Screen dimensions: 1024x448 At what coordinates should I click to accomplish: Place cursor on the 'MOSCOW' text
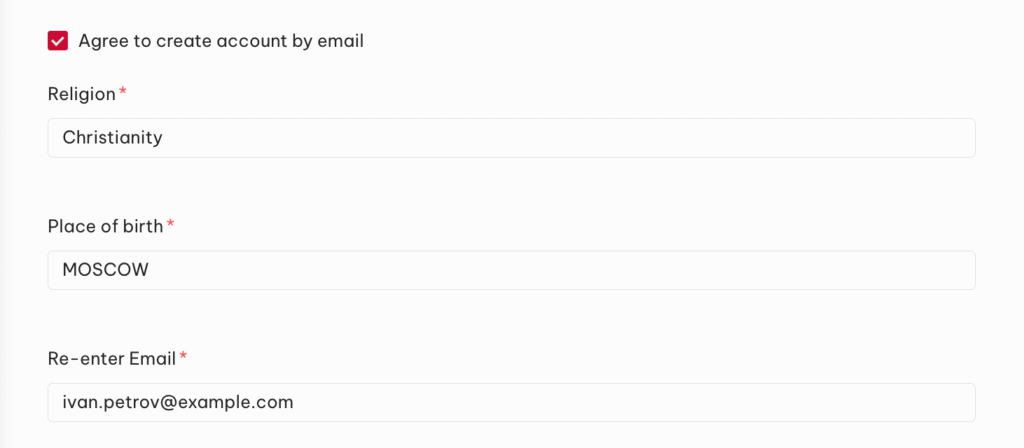click(105, 270)
